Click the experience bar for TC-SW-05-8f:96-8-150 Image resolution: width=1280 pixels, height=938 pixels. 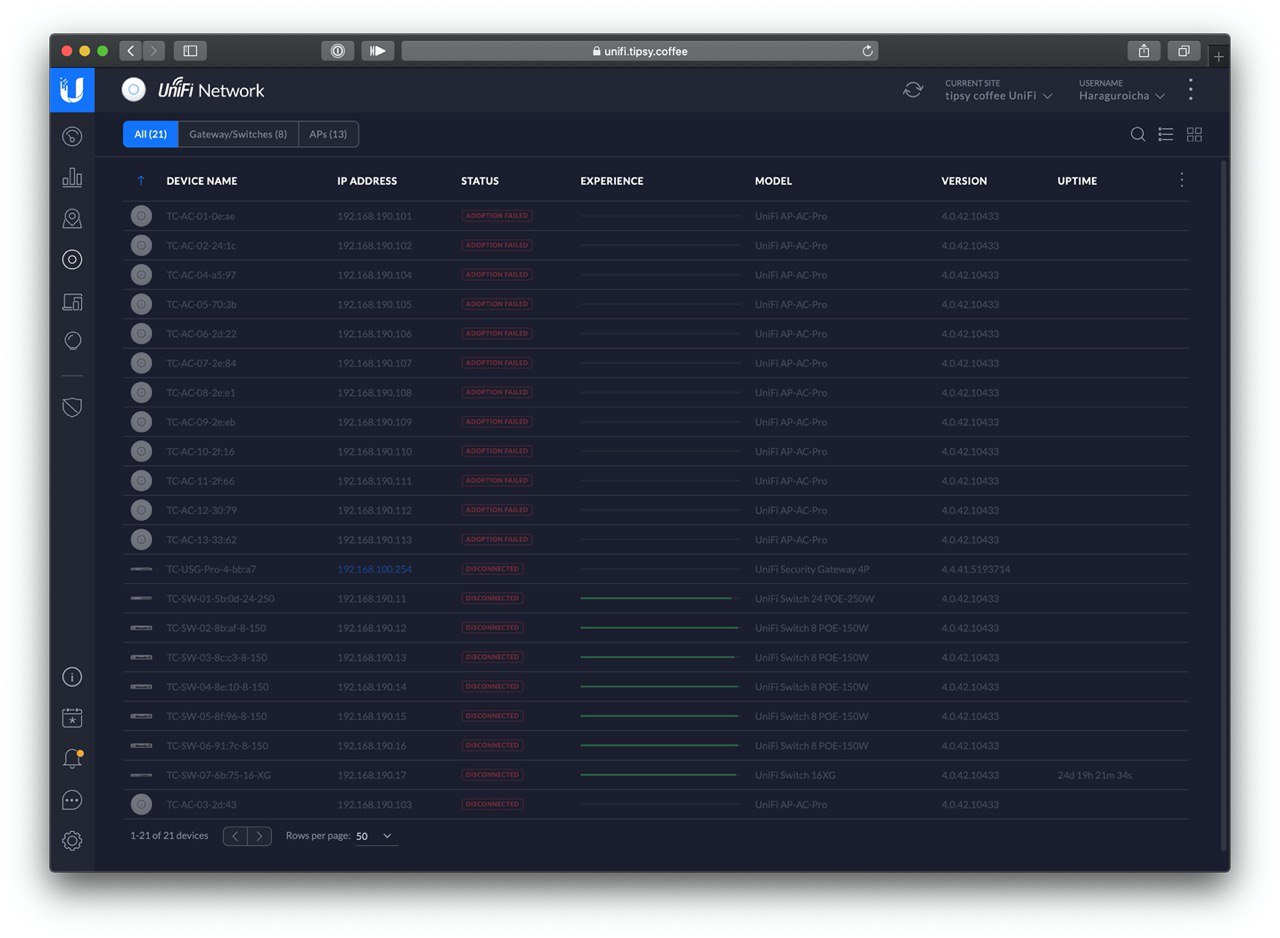[659, 716]
